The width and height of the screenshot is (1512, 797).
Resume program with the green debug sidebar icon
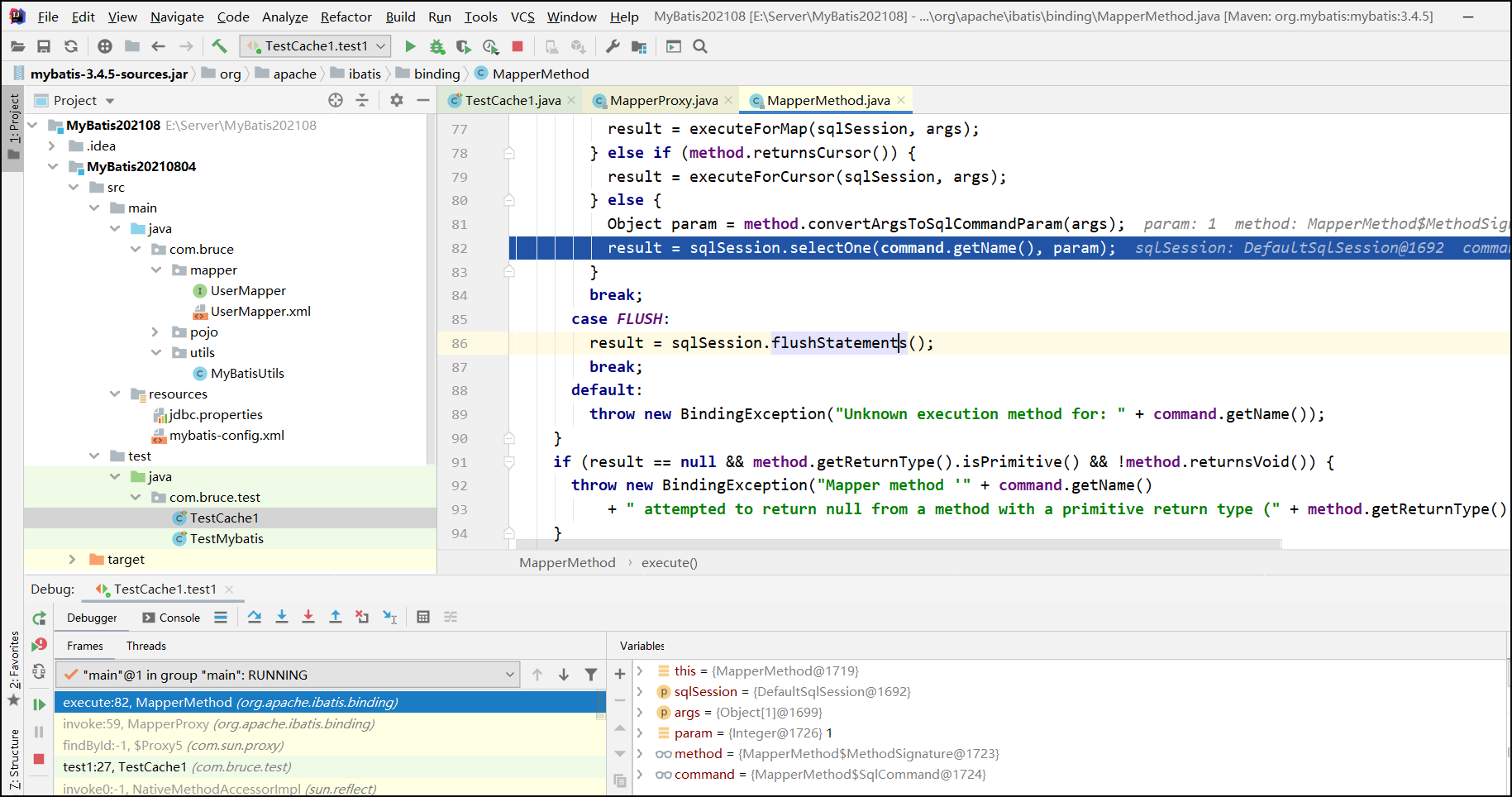coord(39,704)
